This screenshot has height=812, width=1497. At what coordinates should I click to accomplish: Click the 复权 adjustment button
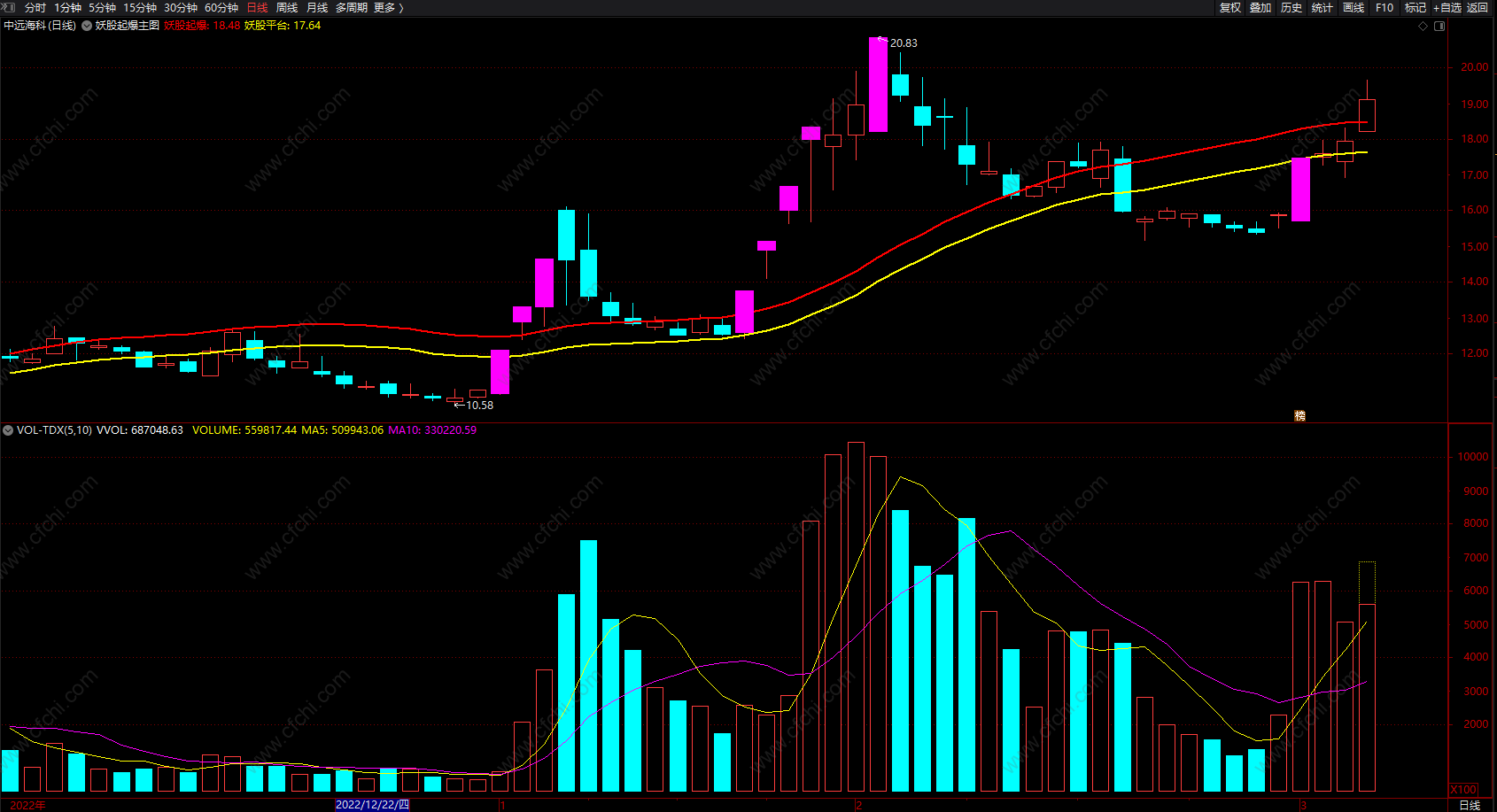(1230, 7)
